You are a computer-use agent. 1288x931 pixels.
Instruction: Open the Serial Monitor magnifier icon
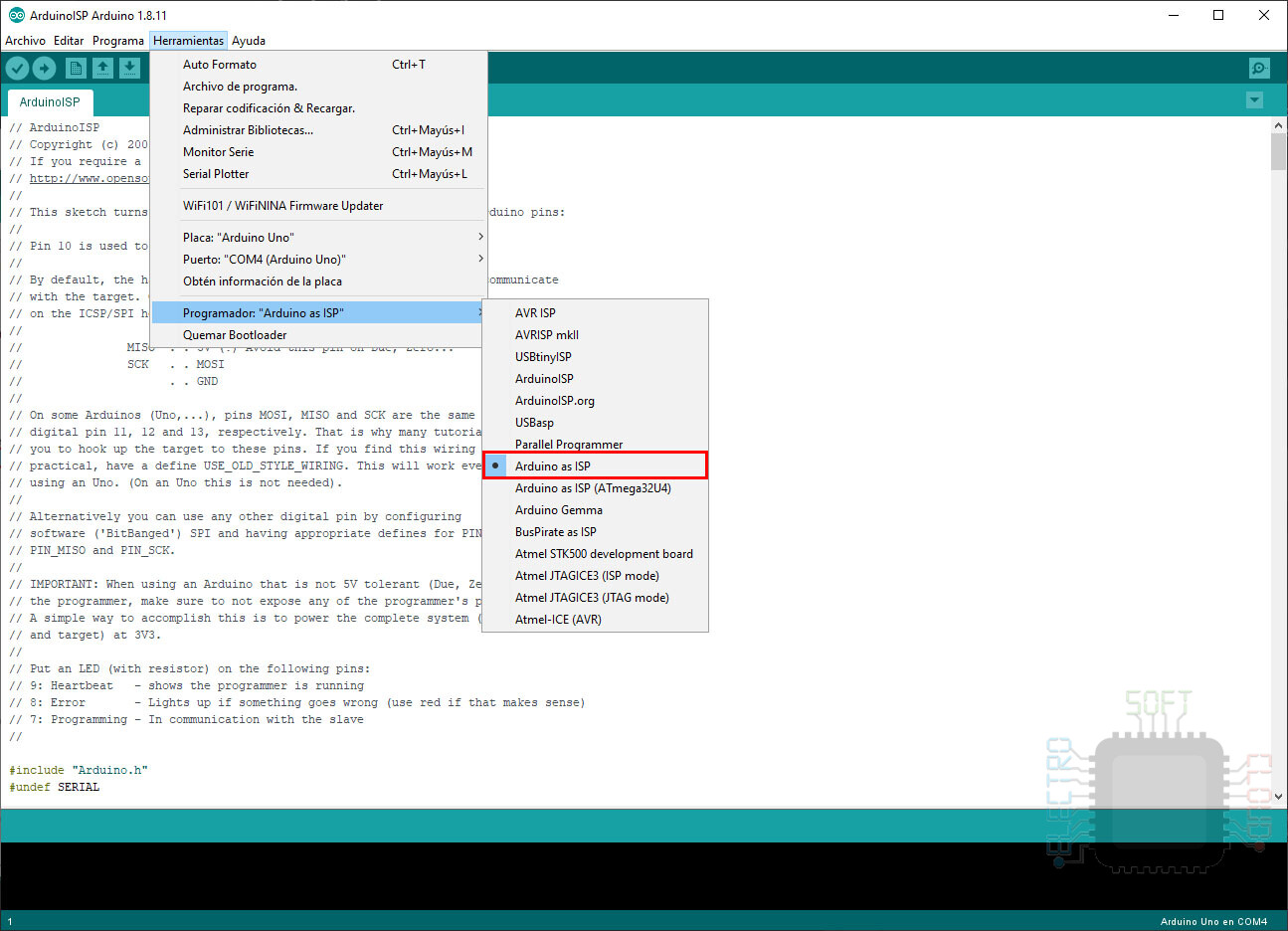1259,68
